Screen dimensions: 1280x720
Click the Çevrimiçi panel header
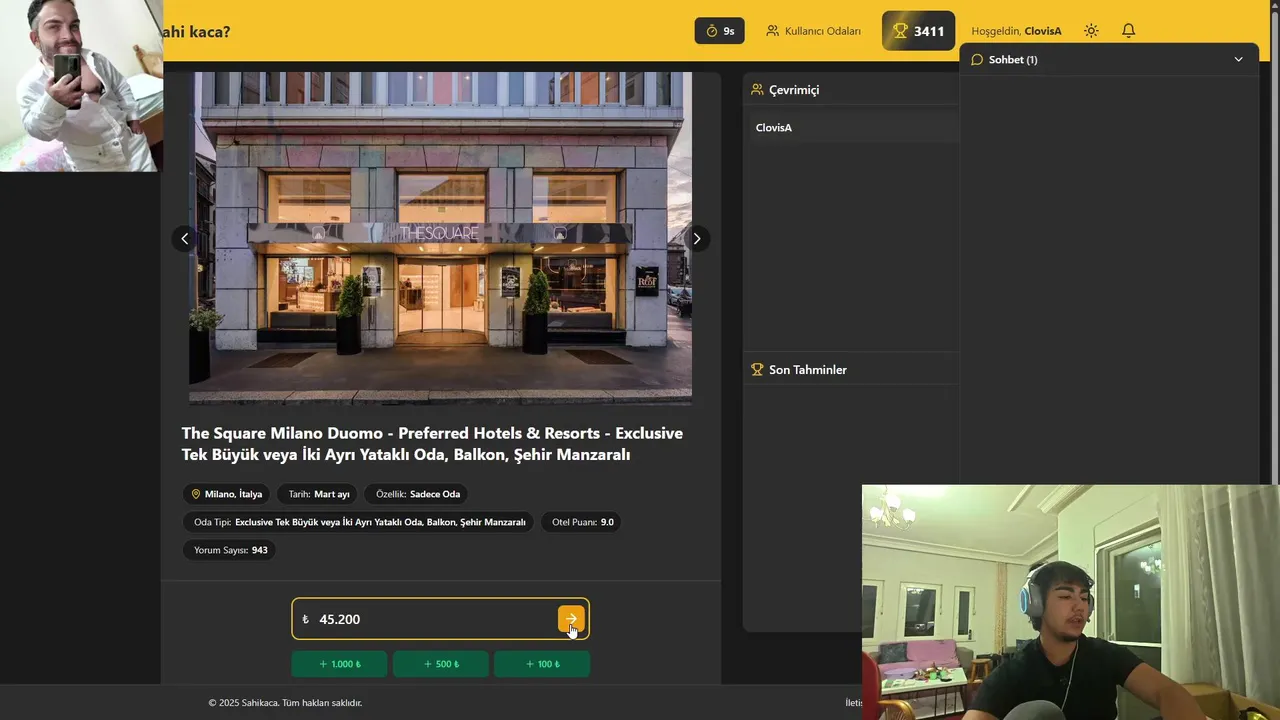point(851,90)
